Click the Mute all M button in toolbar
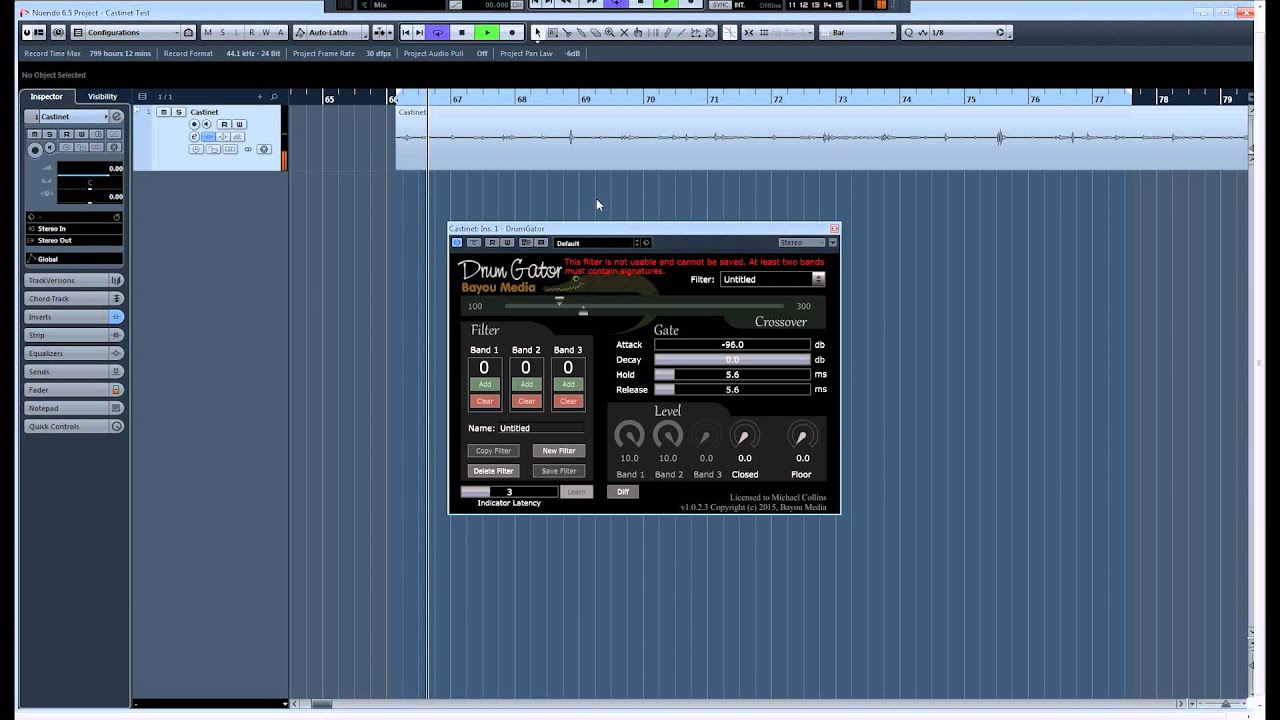This screenshot has height=720, width=1280. [x=208, y=32]
